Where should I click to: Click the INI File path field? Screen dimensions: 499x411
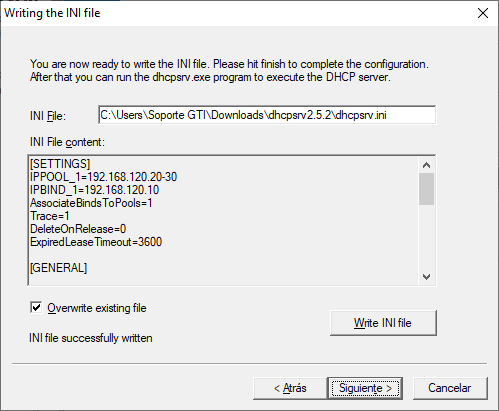(x=267, y=115)
